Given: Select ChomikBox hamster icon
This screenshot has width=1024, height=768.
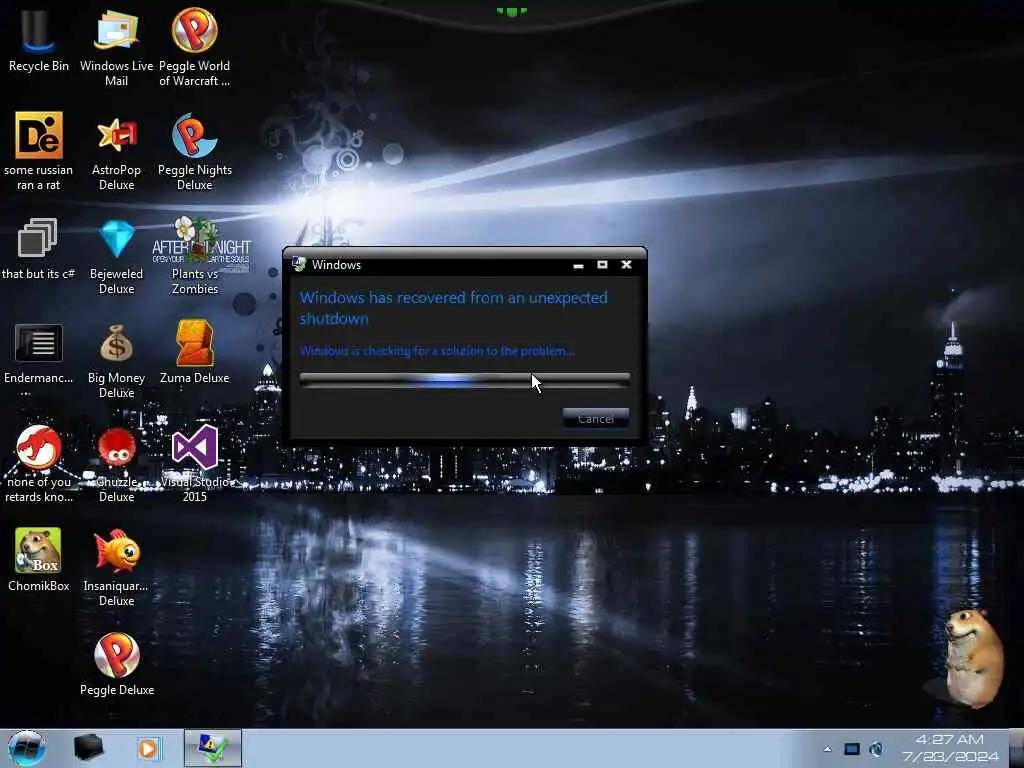Looking at the screenshot, I should tap(39, 560).
